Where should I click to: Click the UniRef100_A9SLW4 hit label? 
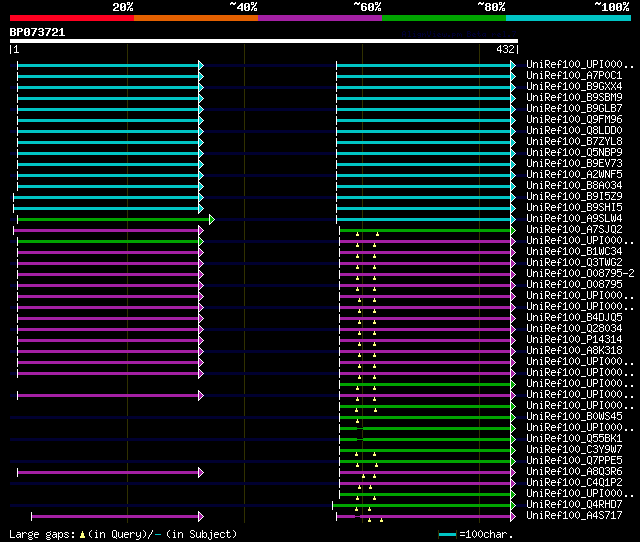pos(575,218)
